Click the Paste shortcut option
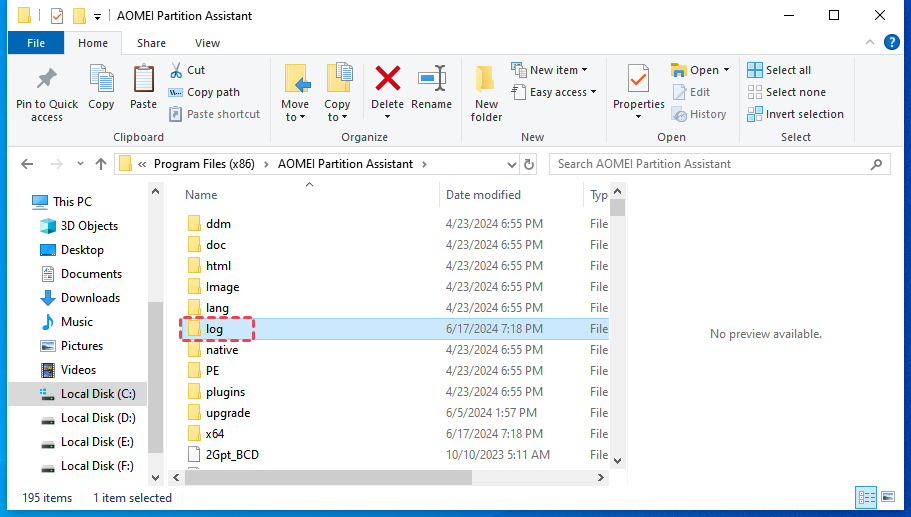Screen dimensions: 911x517 coord(214,114)
